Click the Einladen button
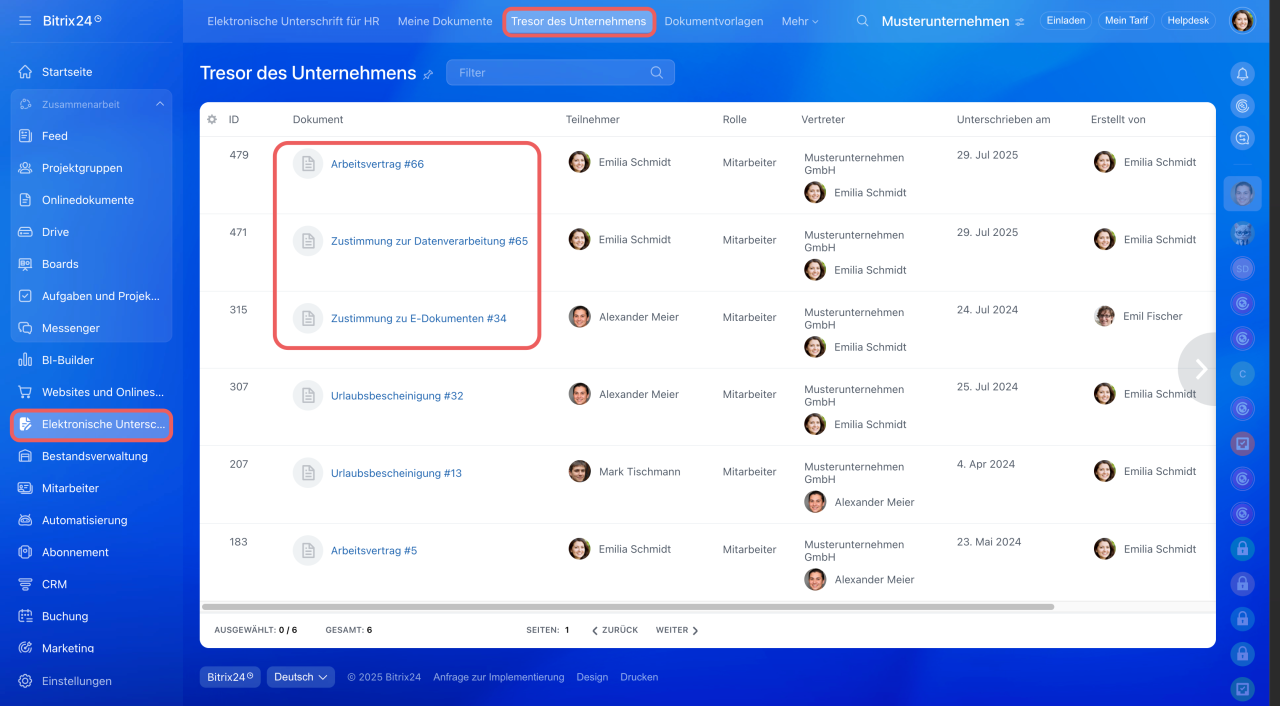 pos(1066,21)
